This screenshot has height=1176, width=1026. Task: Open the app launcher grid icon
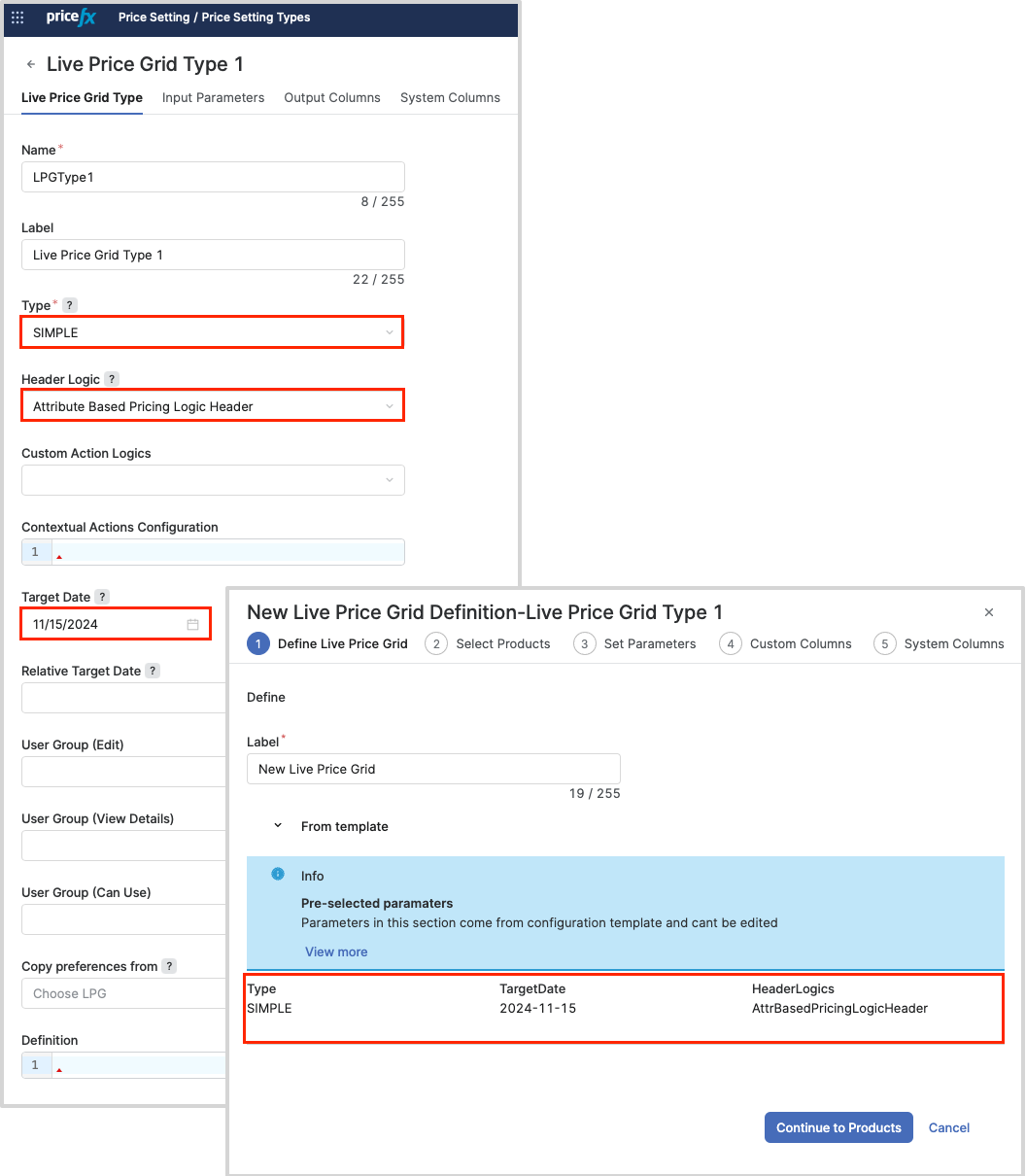tap(17, 17)
